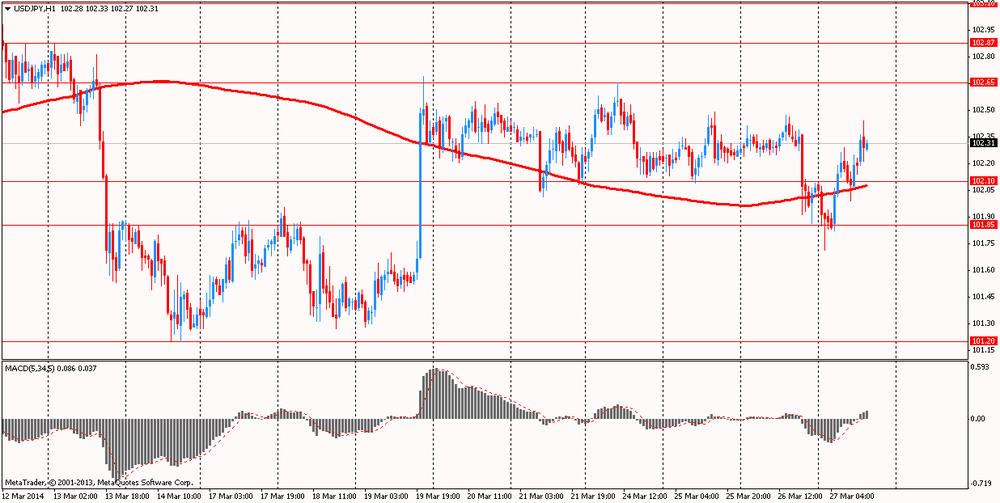Click the MACD(5,34,5) indicator label
The width and height of the screenshot is (1000, 503).
pyautogui.click(x=31, y=368)
